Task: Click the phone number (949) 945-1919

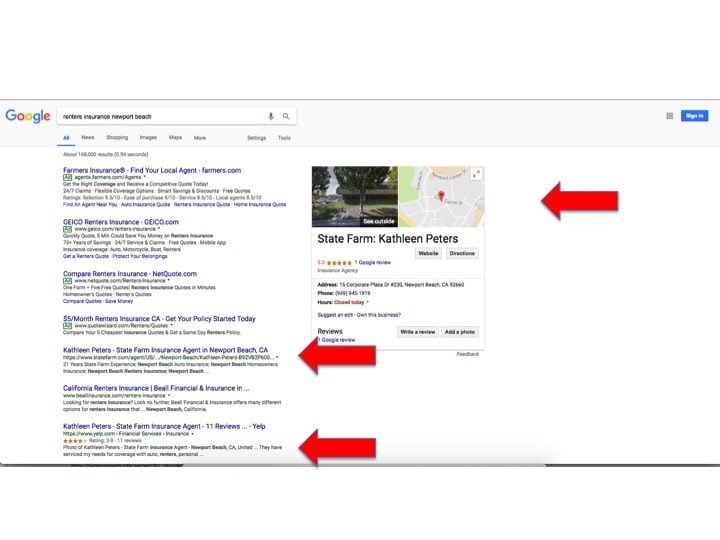Action: [353, 293]
